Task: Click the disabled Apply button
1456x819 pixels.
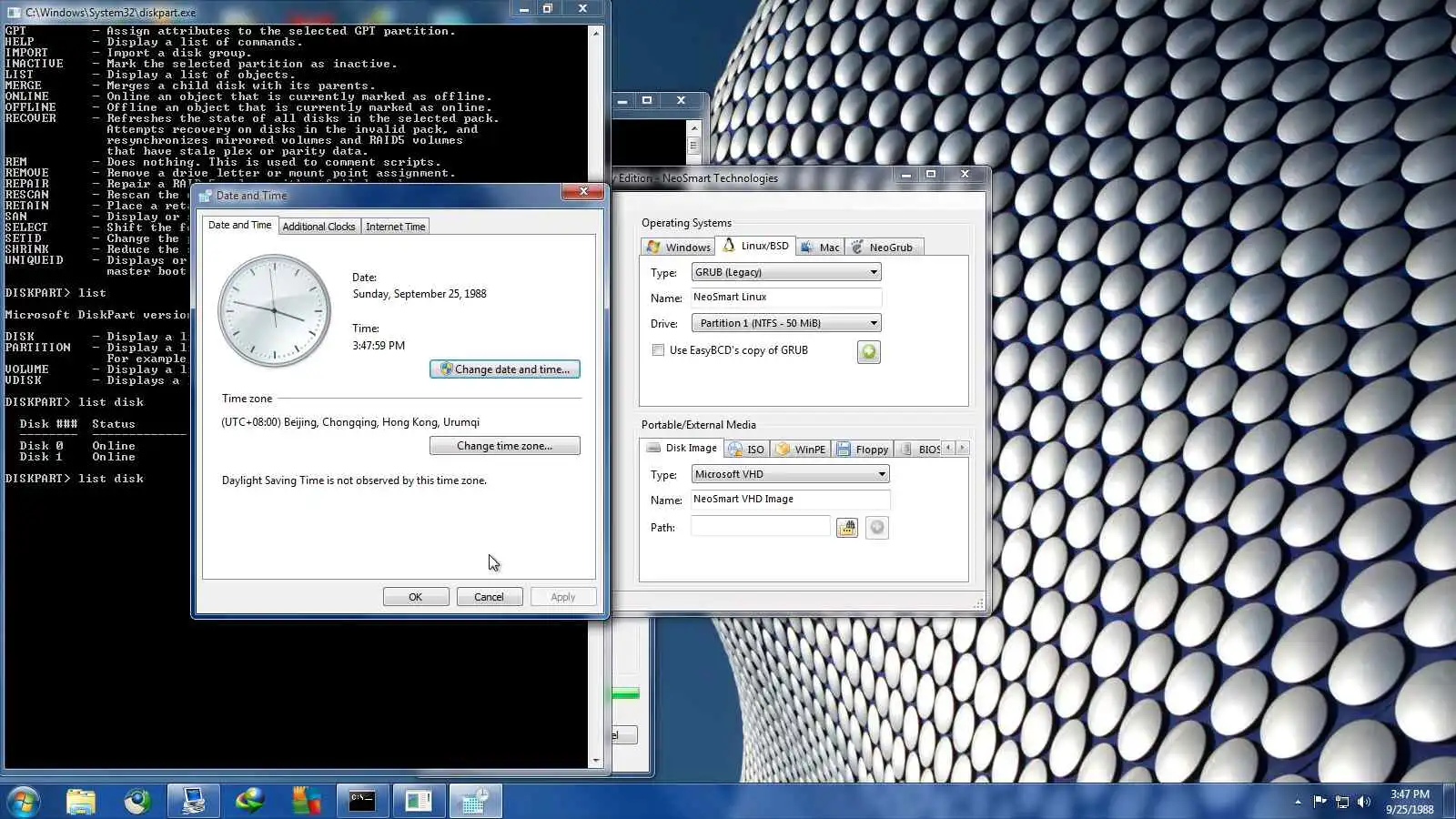Action: tap(563, 597)
